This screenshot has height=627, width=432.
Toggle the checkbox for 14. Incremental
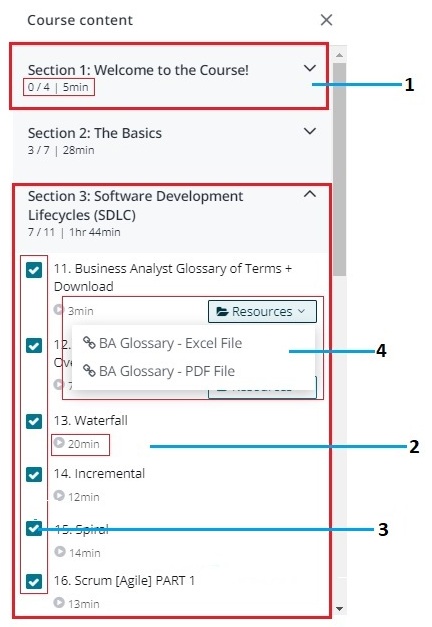click(34, 475)
